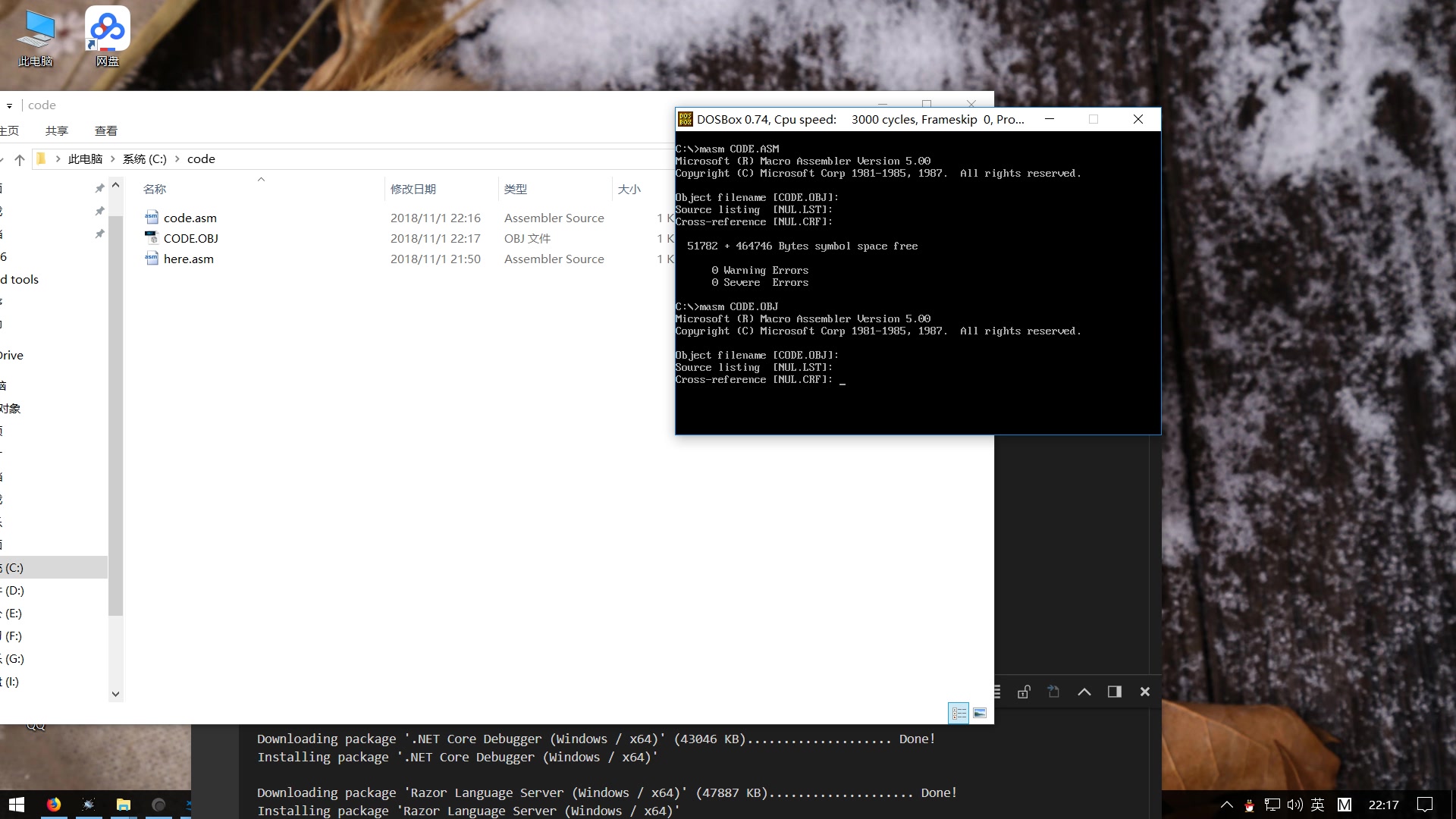Switch to the 查看 ribbon tab
This screenshot has width=1456, height=819.
click(x=106, y=130)
